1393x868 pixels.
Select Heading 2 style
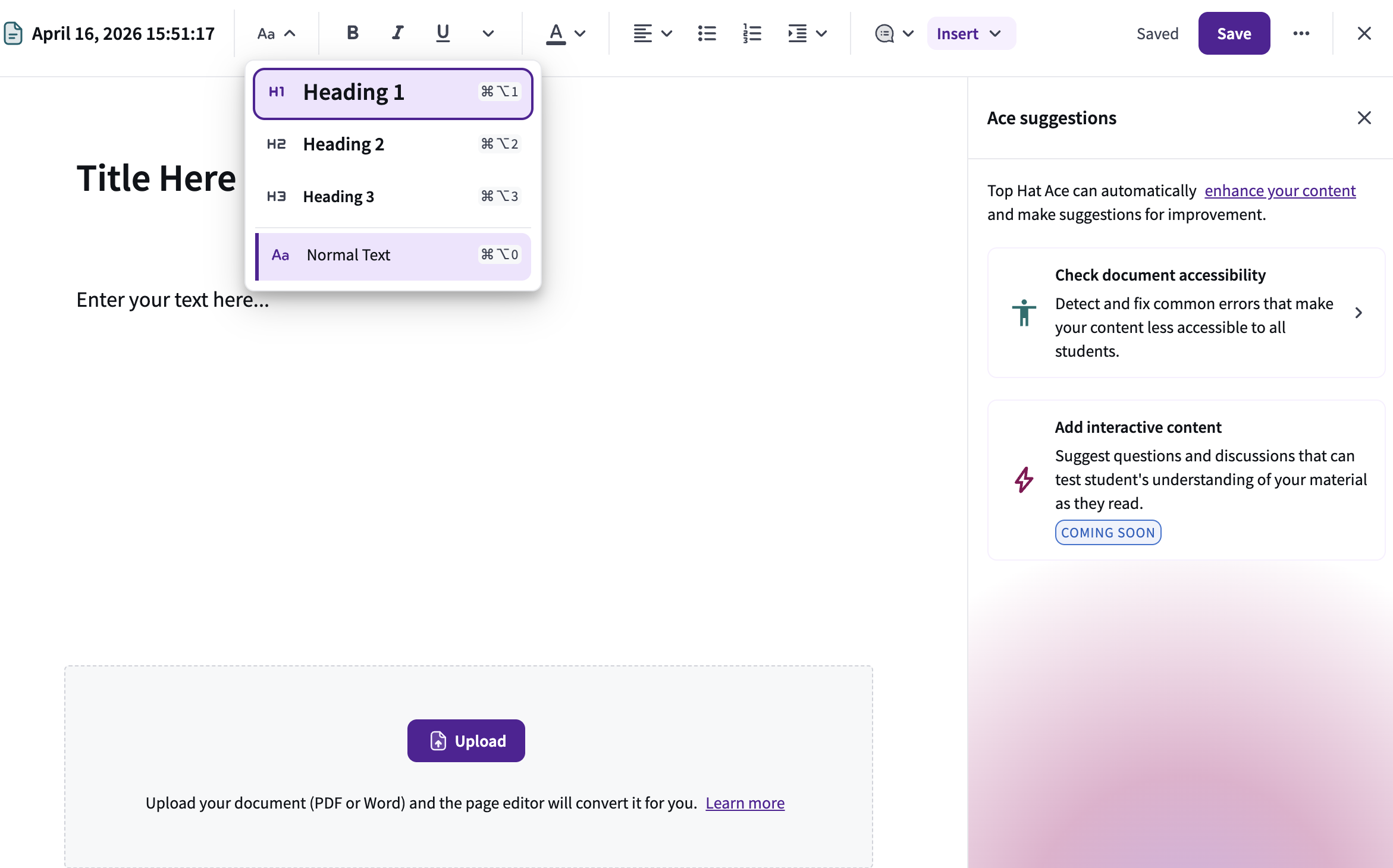pyautogui.click(x=393, y=144)
